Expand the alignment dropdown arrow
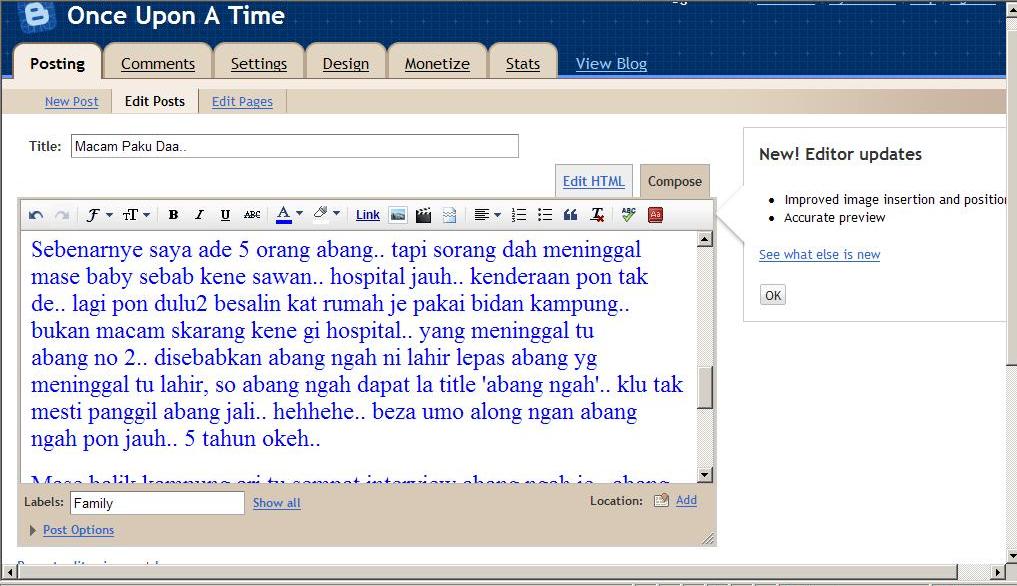Screen dimensions: 1017x586 click(x=497, y=214)
